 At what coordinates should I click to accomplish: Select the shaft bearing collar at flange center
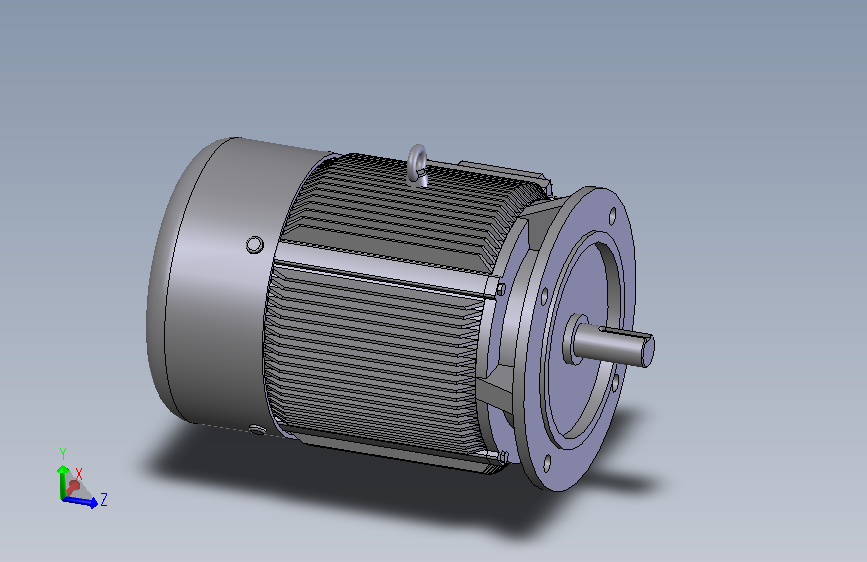pyautogui.click(x=575, y=339)
